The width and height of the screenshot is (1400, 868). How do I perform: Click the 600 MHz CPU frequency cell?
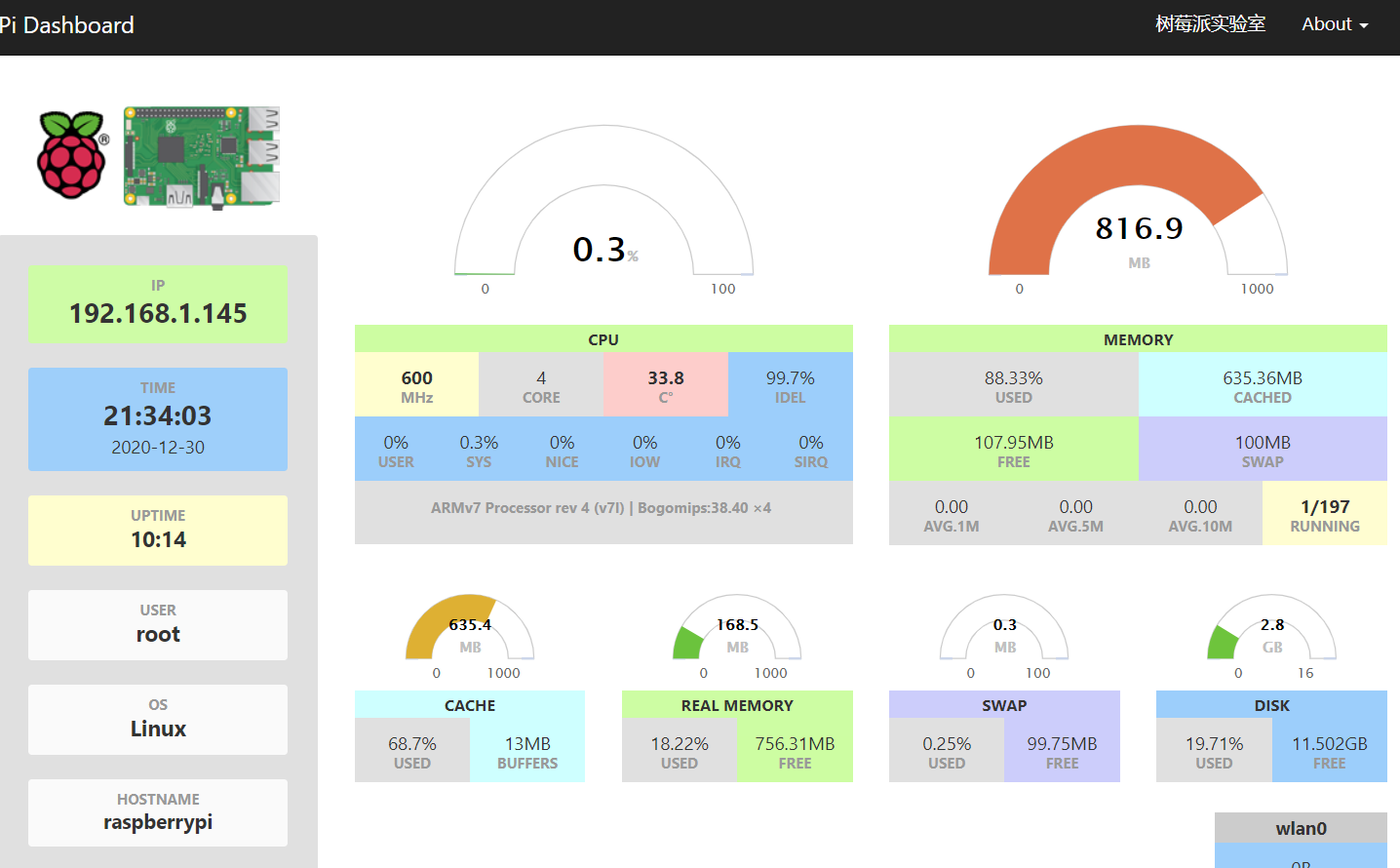coord(416,385)
